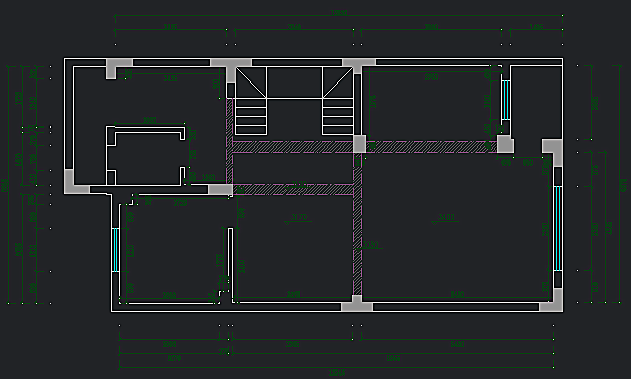This screenshot has height=379, width=631.
Task: Select the 3400 elevation marker label
Action: tap(446, 217)
